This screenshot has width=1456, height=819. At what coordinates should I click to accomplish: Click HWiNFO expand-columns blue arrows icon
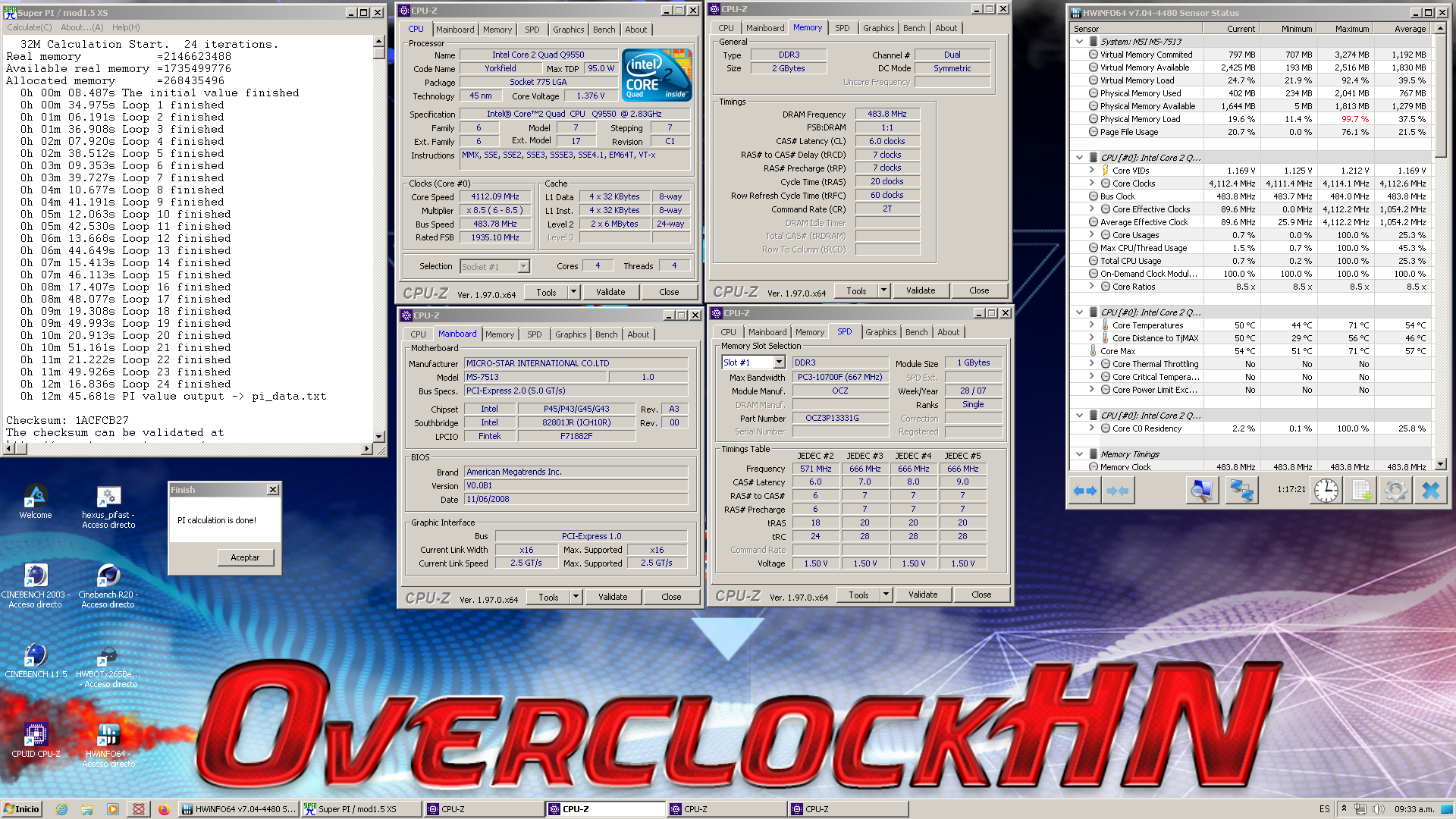(x=1085, y=491)
